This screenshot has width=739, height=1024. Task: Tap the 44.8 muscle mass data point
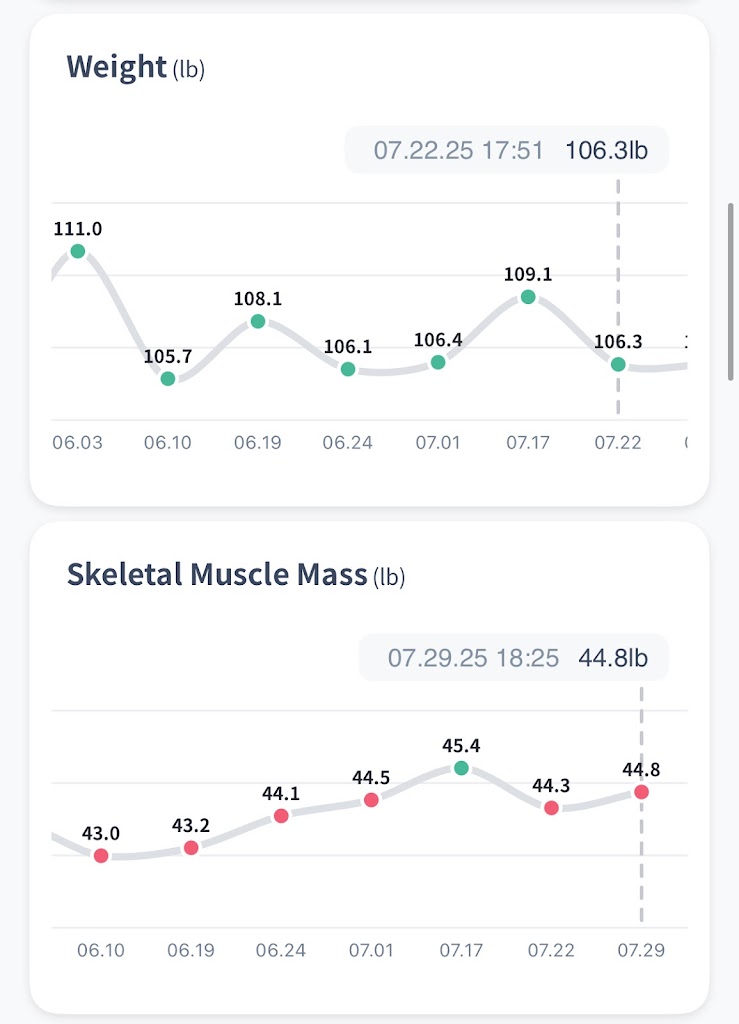[x=641, y=791]
